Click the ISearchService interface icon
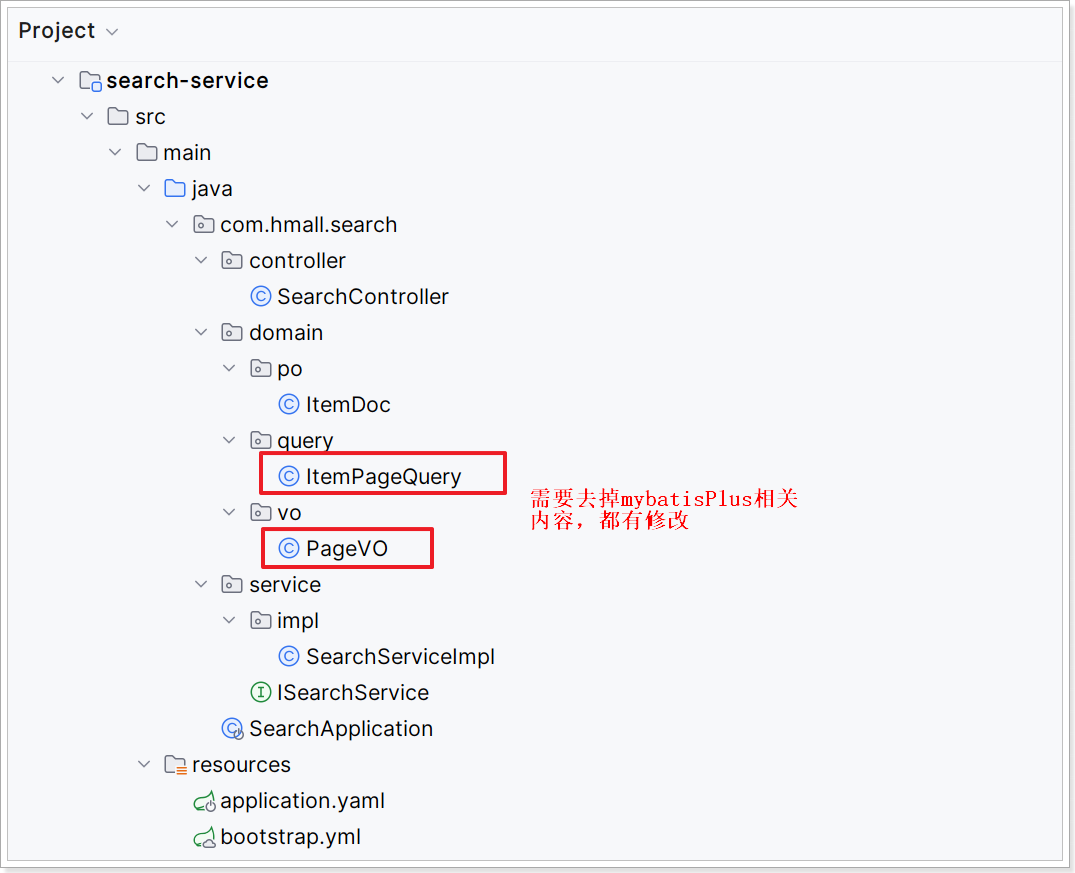 (x=260, y=693)
